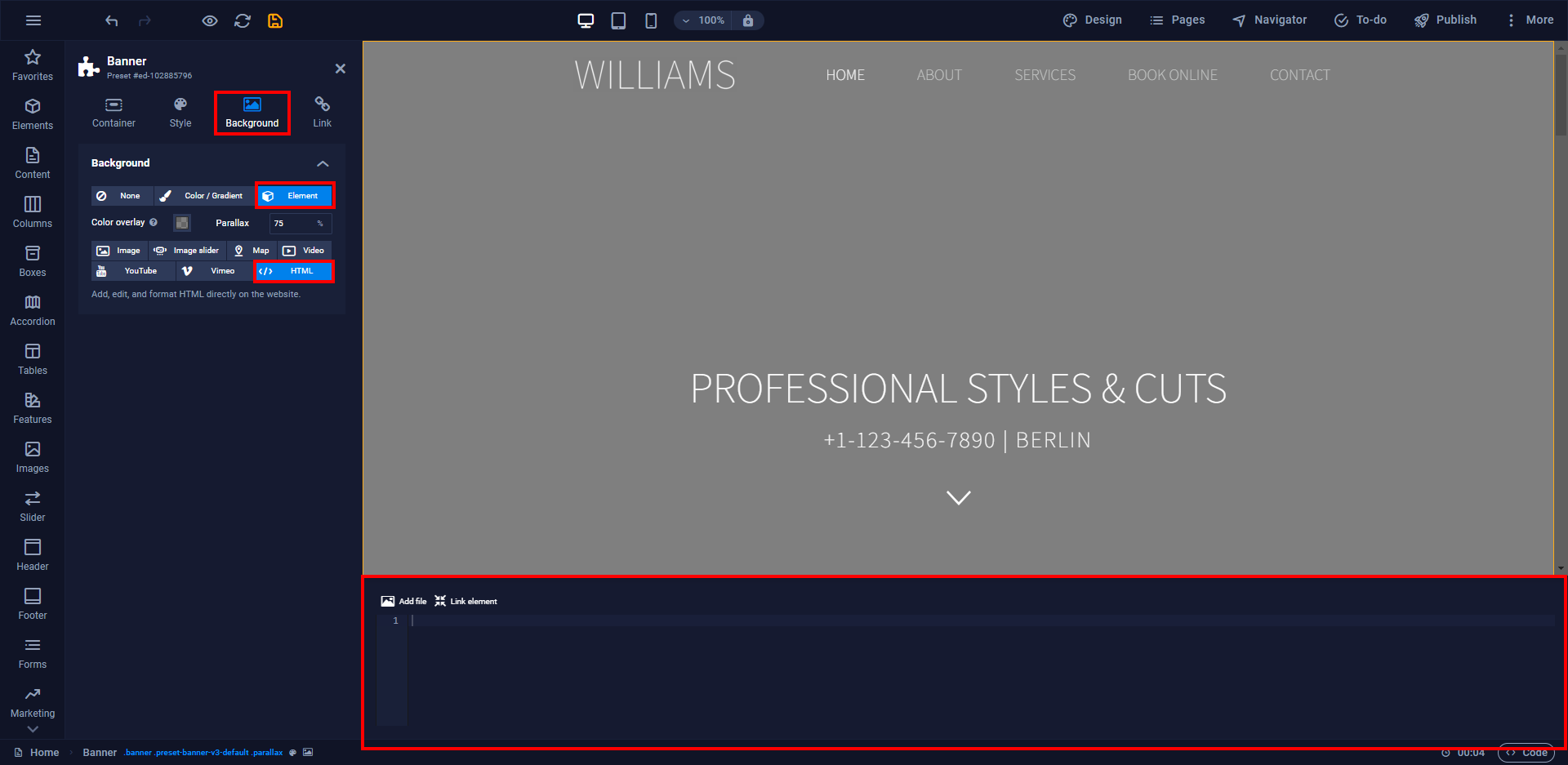
Task: Open Favorites in the sidebar
Action: pos(33,65)
